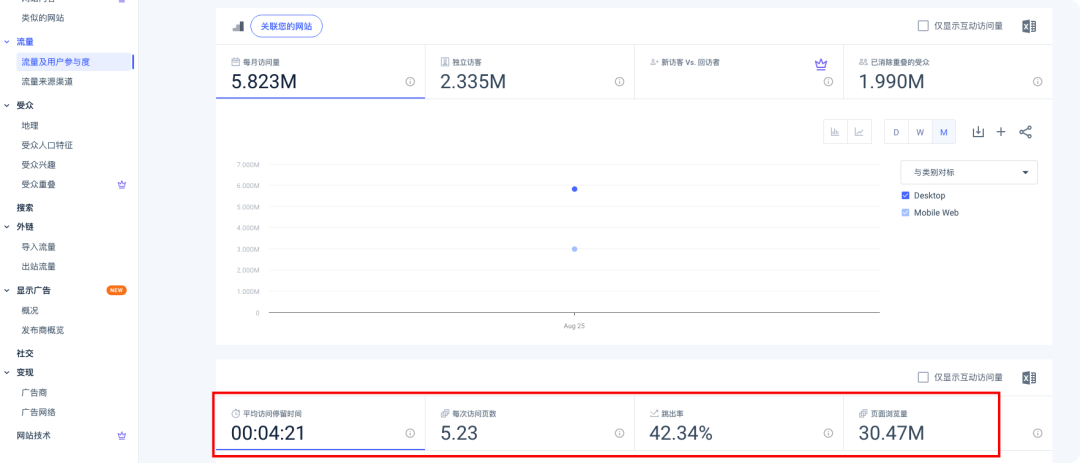This screenshot has width=1080, height=463.
Task: Select daily granularity D
Action: pyautogui.click(x=896, y=132)
